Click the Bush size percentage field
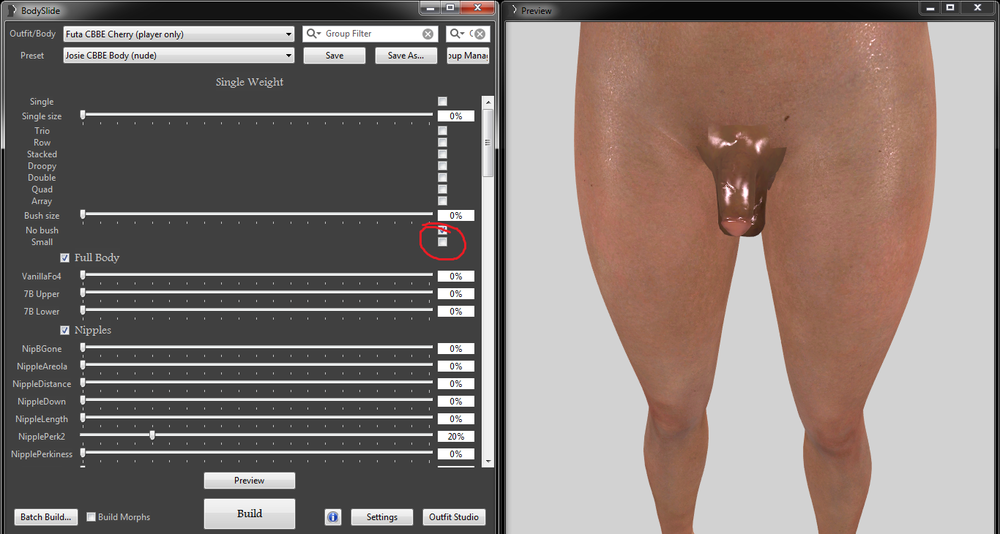This screenshot has width=1000, height=534. click(x=455, y=216)
